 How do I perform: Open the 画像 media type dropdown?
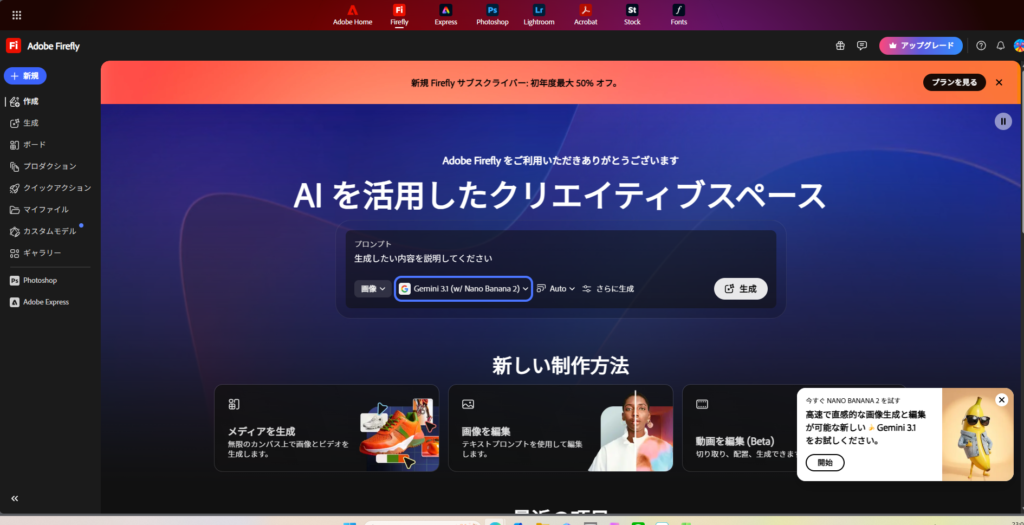[x=373, y=288]
